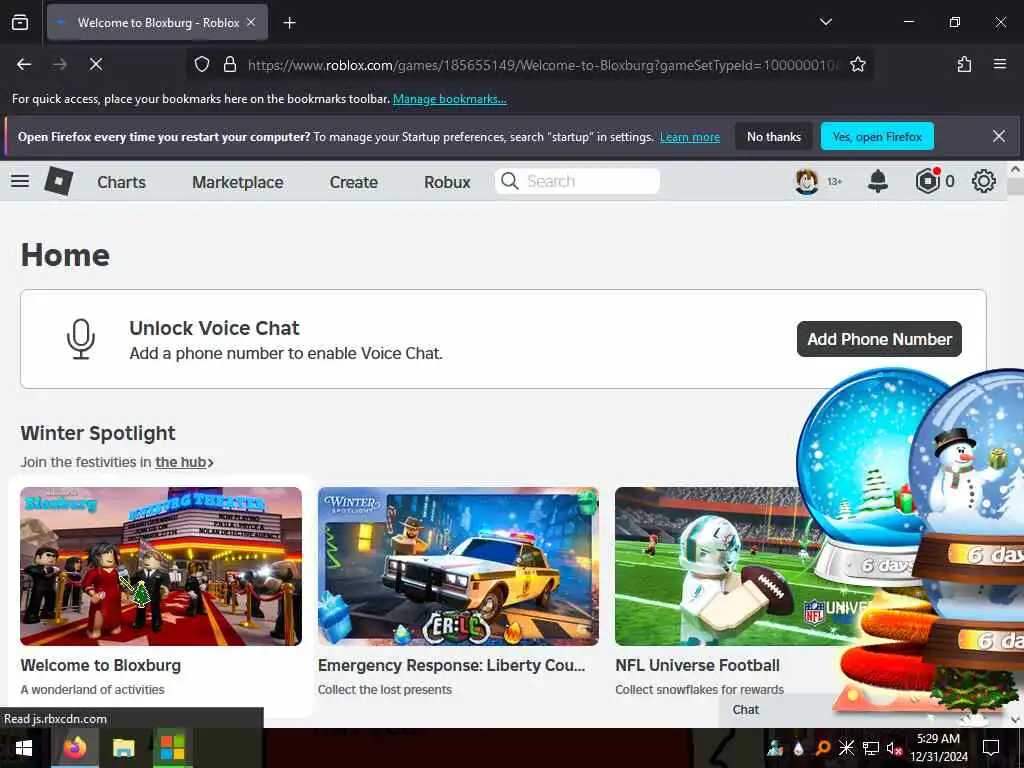Open Roblox settings gear icon
The width and height of the screenshot is (1024, 768).
(984, 181)
